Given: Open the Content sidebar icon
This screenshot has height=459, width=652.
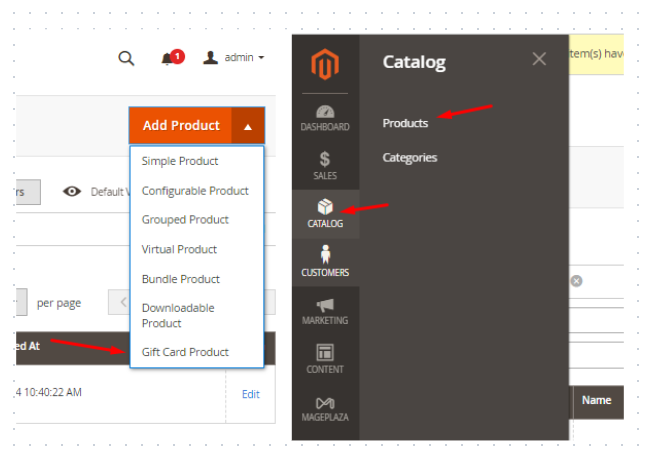Looking at the screenshot, I should [325, 358].
